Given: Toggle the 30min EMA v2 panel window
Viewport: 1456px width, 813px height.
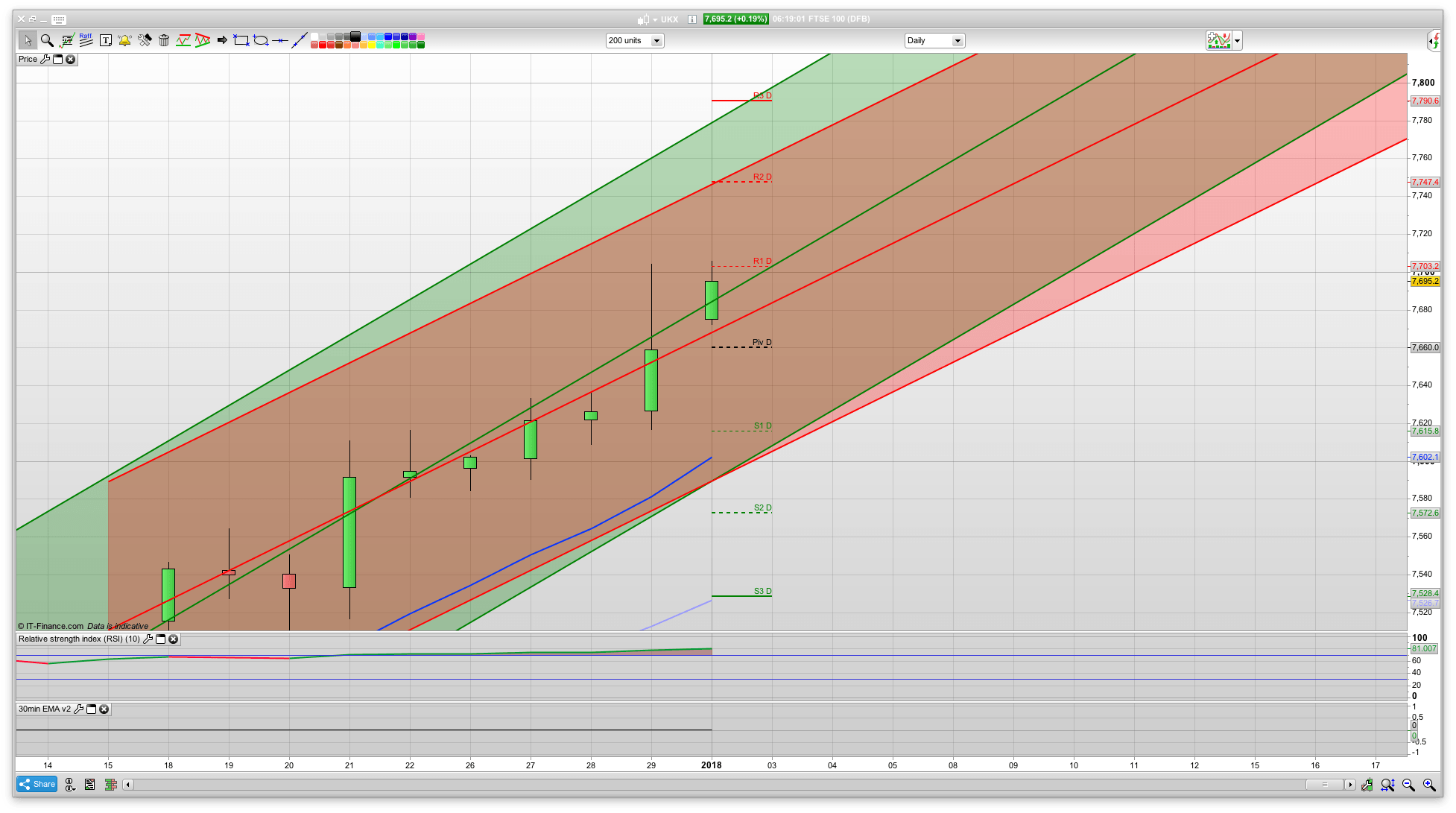Looking at the screenshot, I should (x=91, y=709).
